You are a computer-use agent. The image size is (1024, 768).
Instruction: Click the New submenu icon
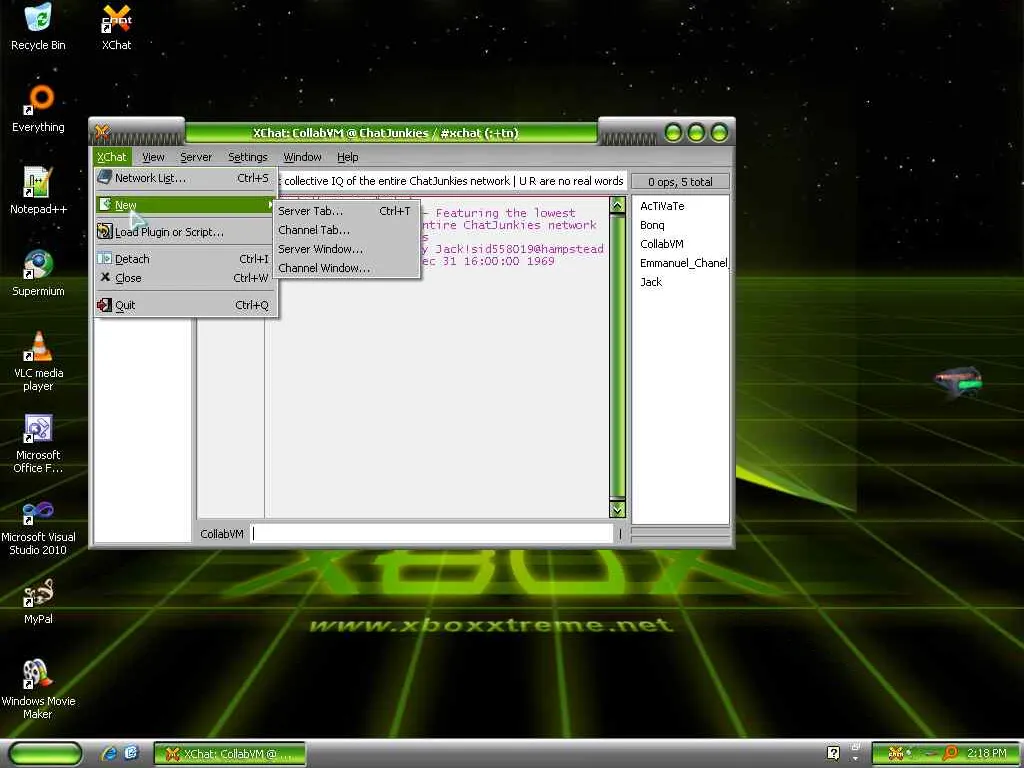104,204
